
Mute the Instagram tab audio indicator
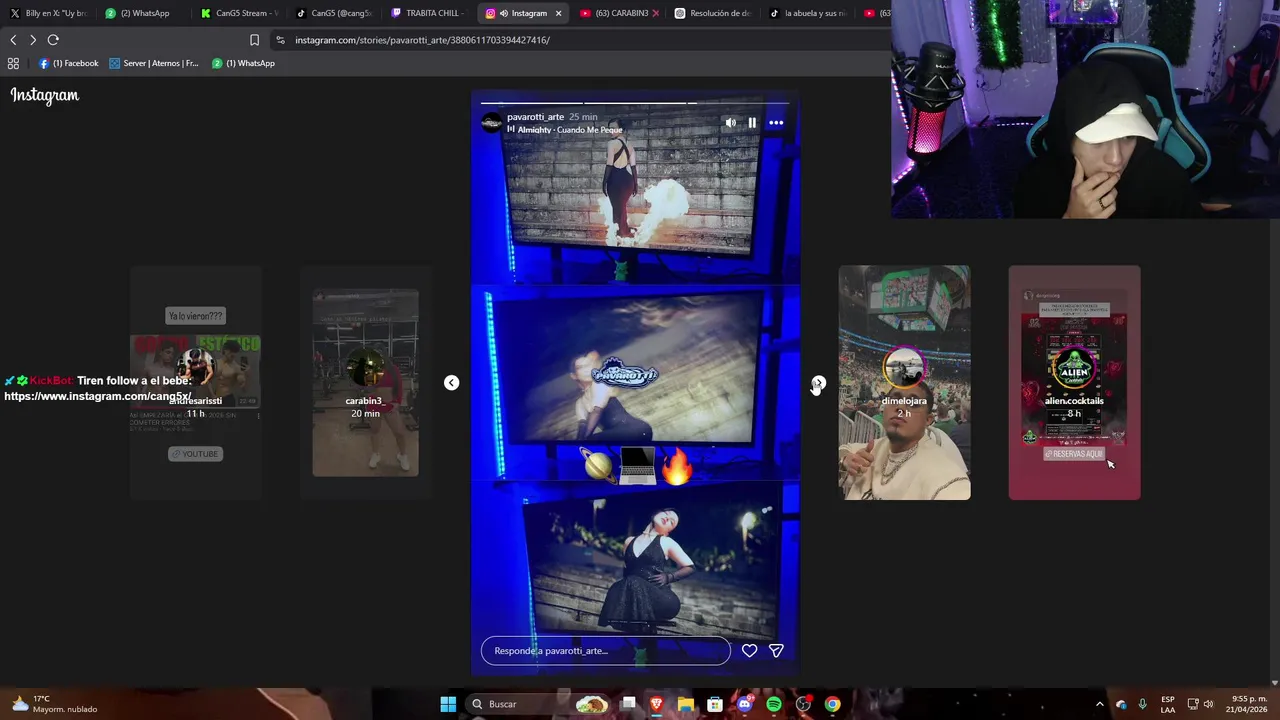point(503,13)
